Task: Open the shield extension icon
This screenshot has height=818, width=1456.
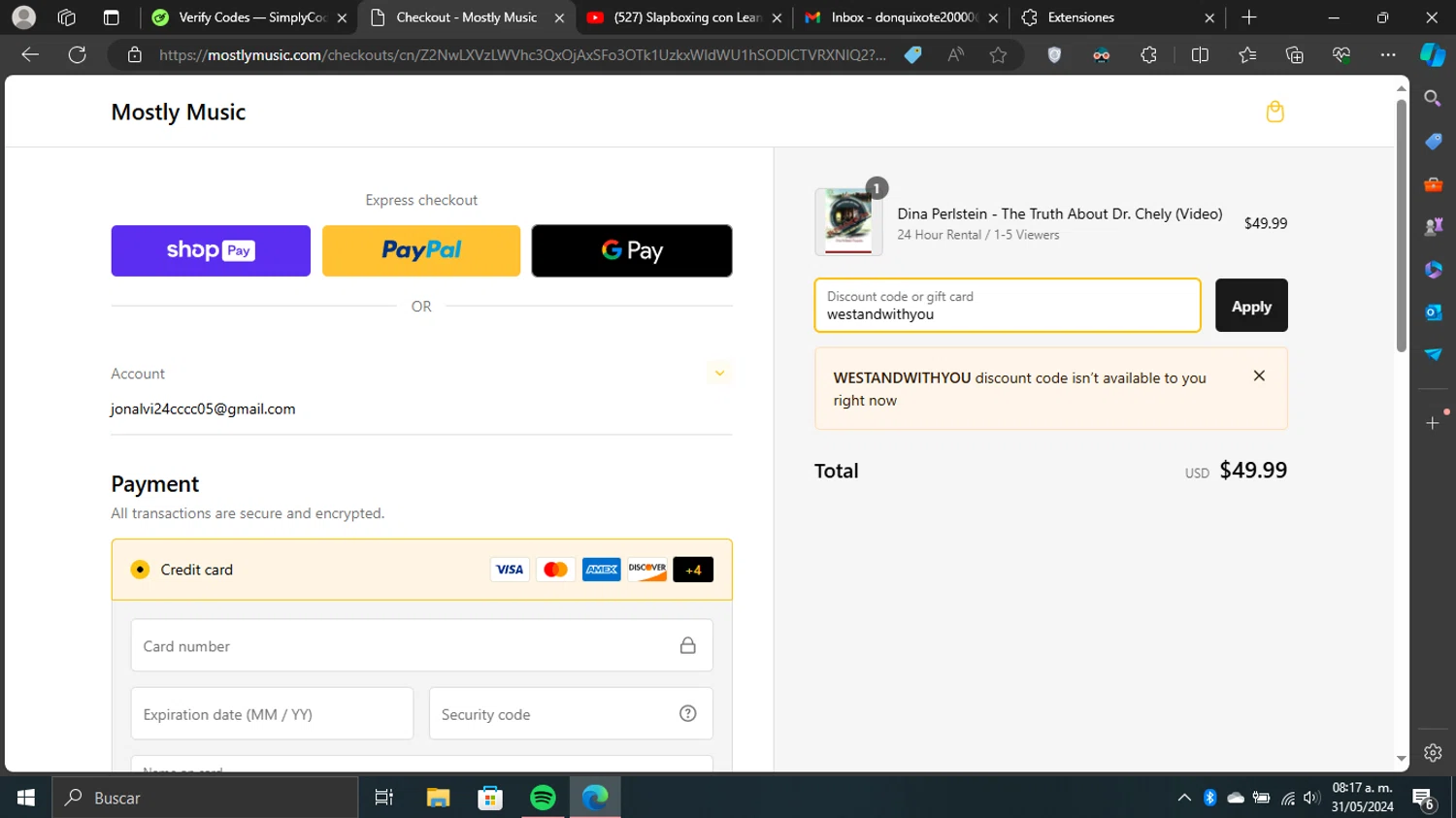Action: 1054,55
